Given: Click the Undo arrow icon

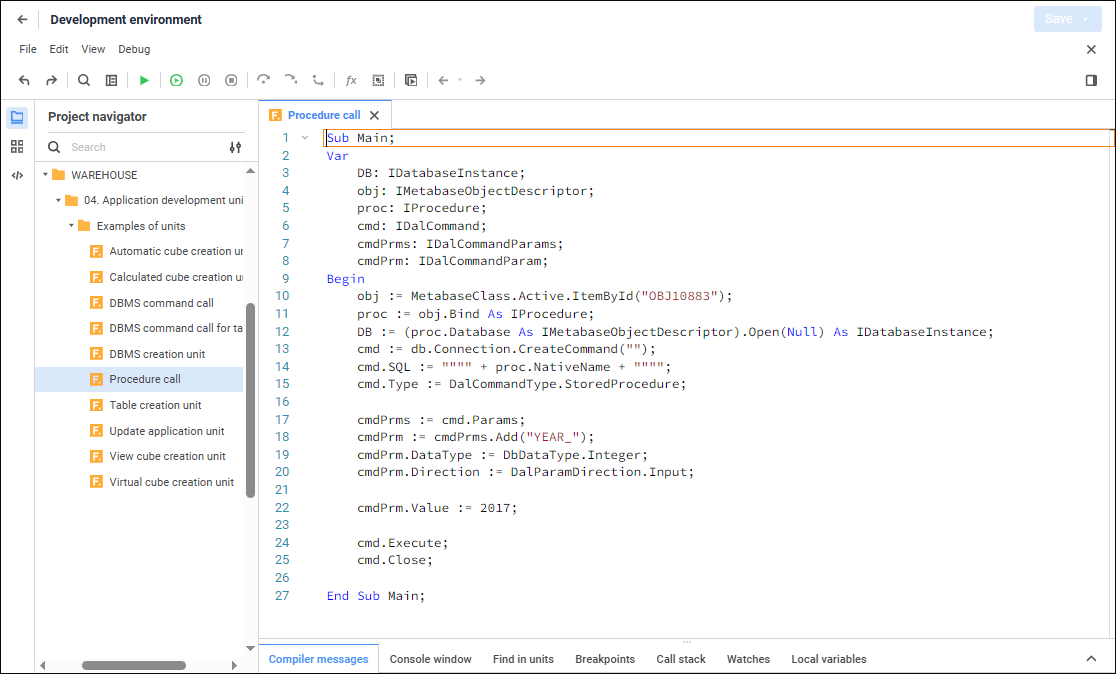Looking at the screenshot, I should click(24, 80).
